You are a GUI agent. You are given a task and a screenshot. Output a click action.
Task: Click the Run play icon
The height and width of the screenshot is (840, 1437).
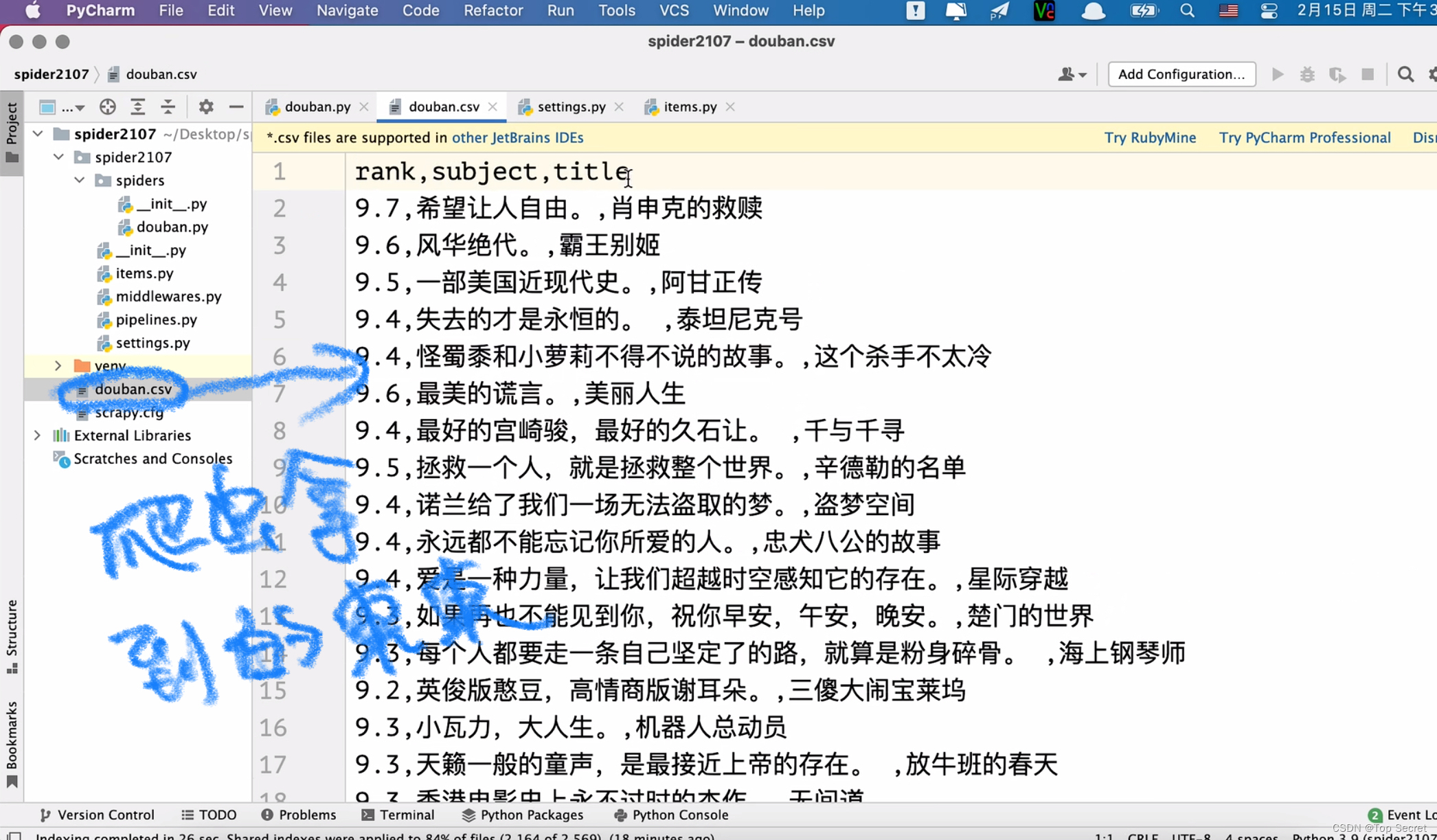[1277, 74]
